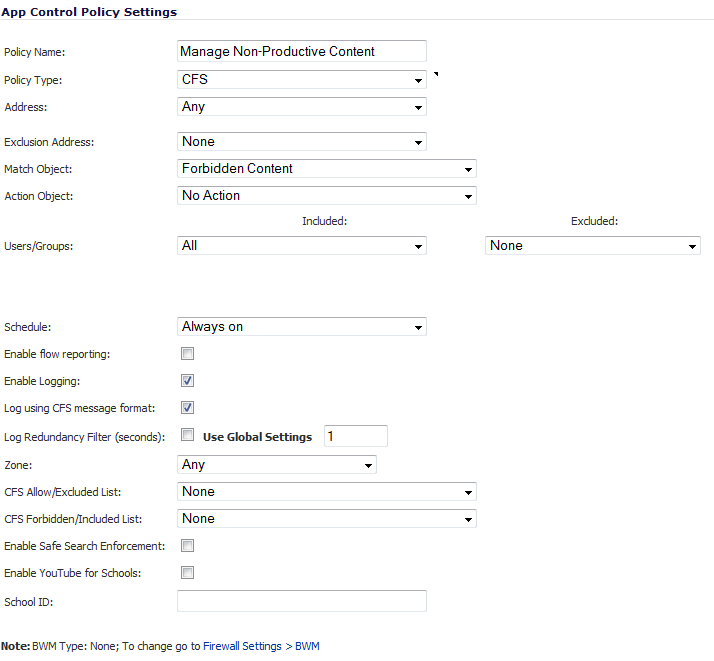Toggle Log using CFS message format
The width and height of the screenshot is (714, 661).
click(x=187, y=407)
